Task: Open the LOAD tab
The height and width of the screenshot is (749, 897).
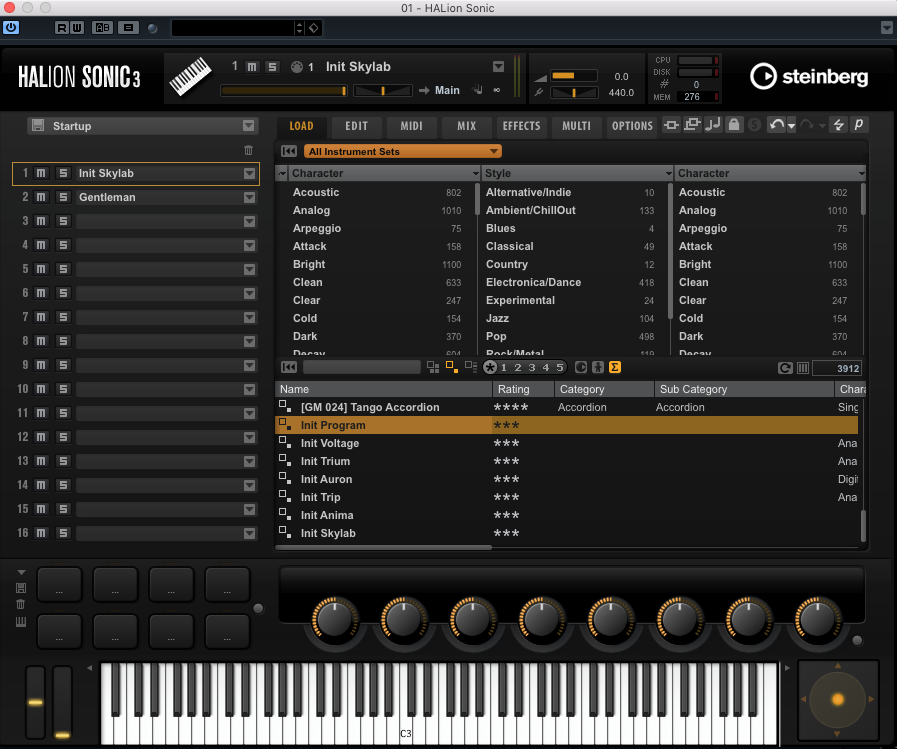Action: click(x=301, y=126)
